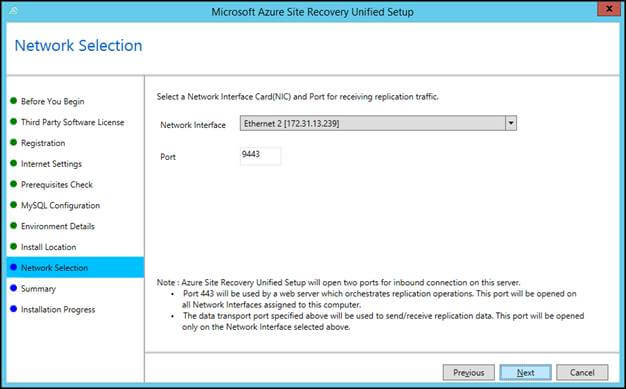Click the green dot beside MySQL Configuration
Screen dimensions: 626x389
point(14,204)
